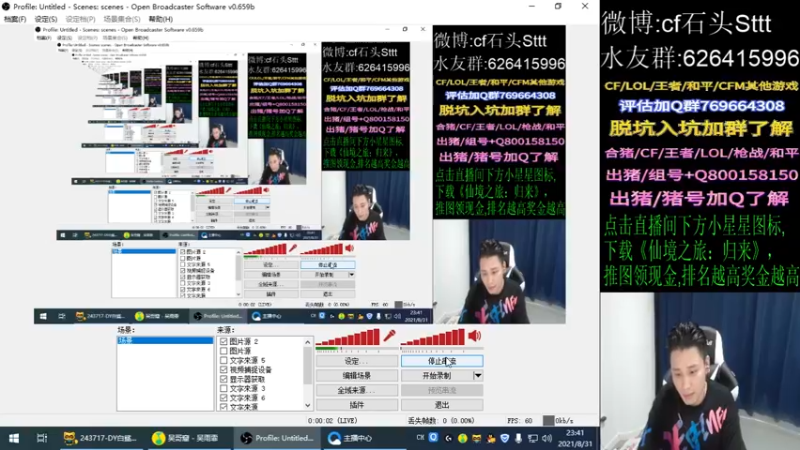Click the gray bitrate indicator square in status bar
Image resolution: width=800 pixels, height=450 pixels.
(x=548, y=421)
